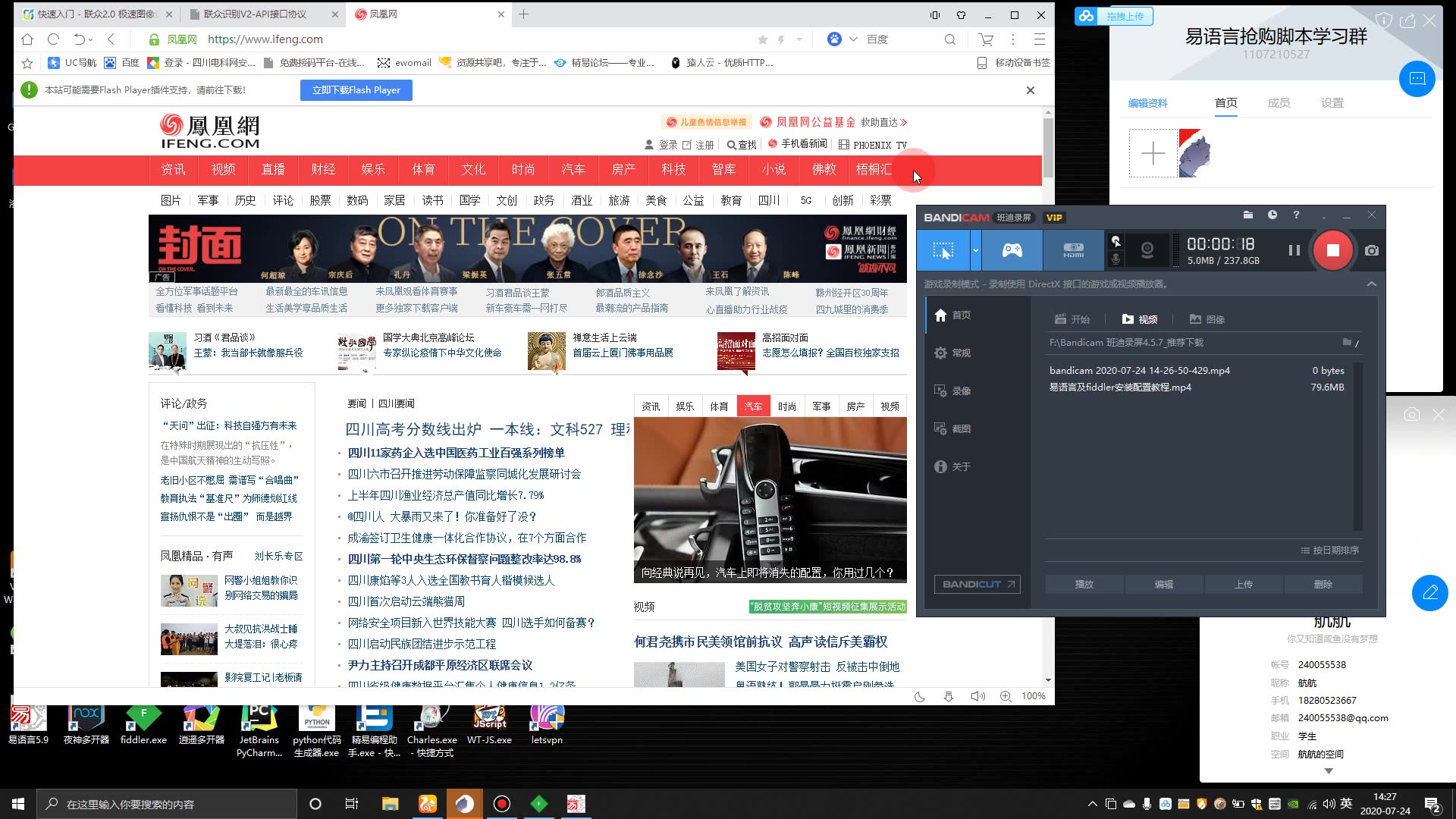Screen dimensions: 1456x819
Task: Switch to the 开始 tab in Bandicam
Action: tap(1072, 319)
